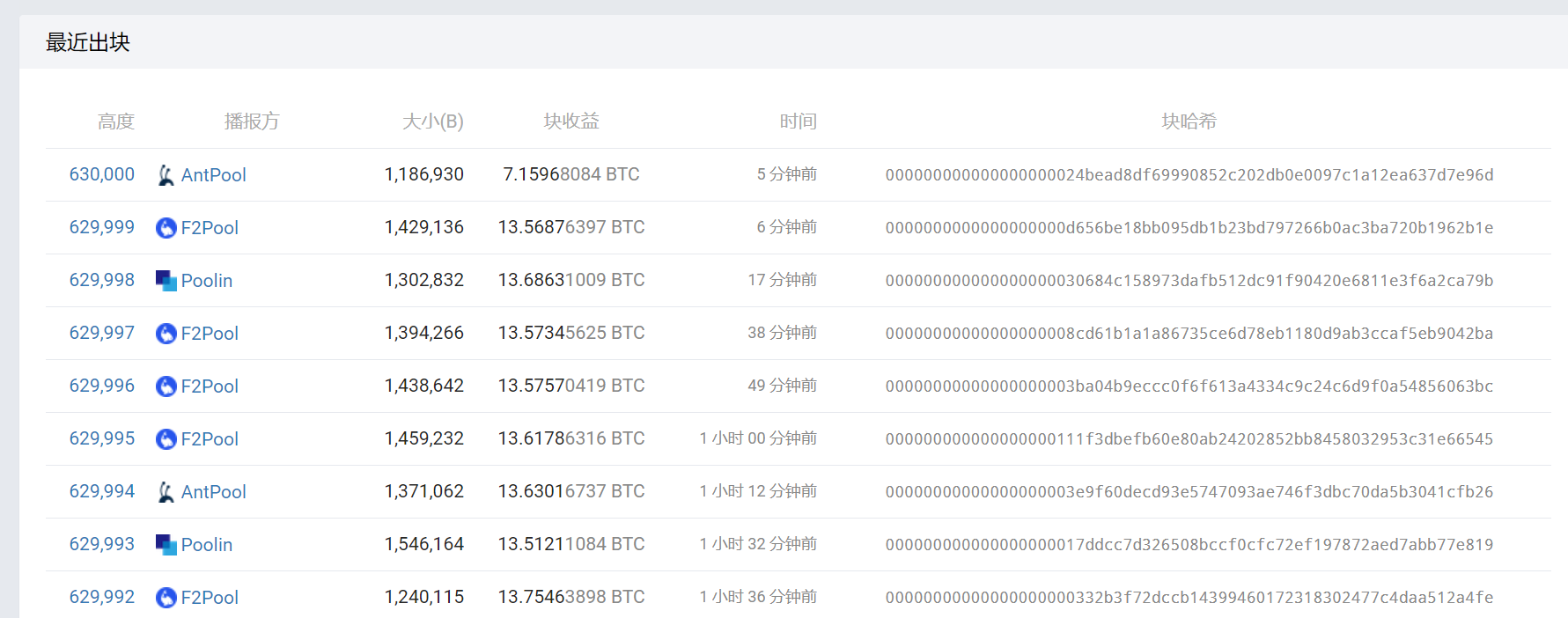Viewport: 1568px width, 618px height.
Task: Click the block hash ending in 2ca79b
Action: pyautogui.click(x=1189, y=281)
